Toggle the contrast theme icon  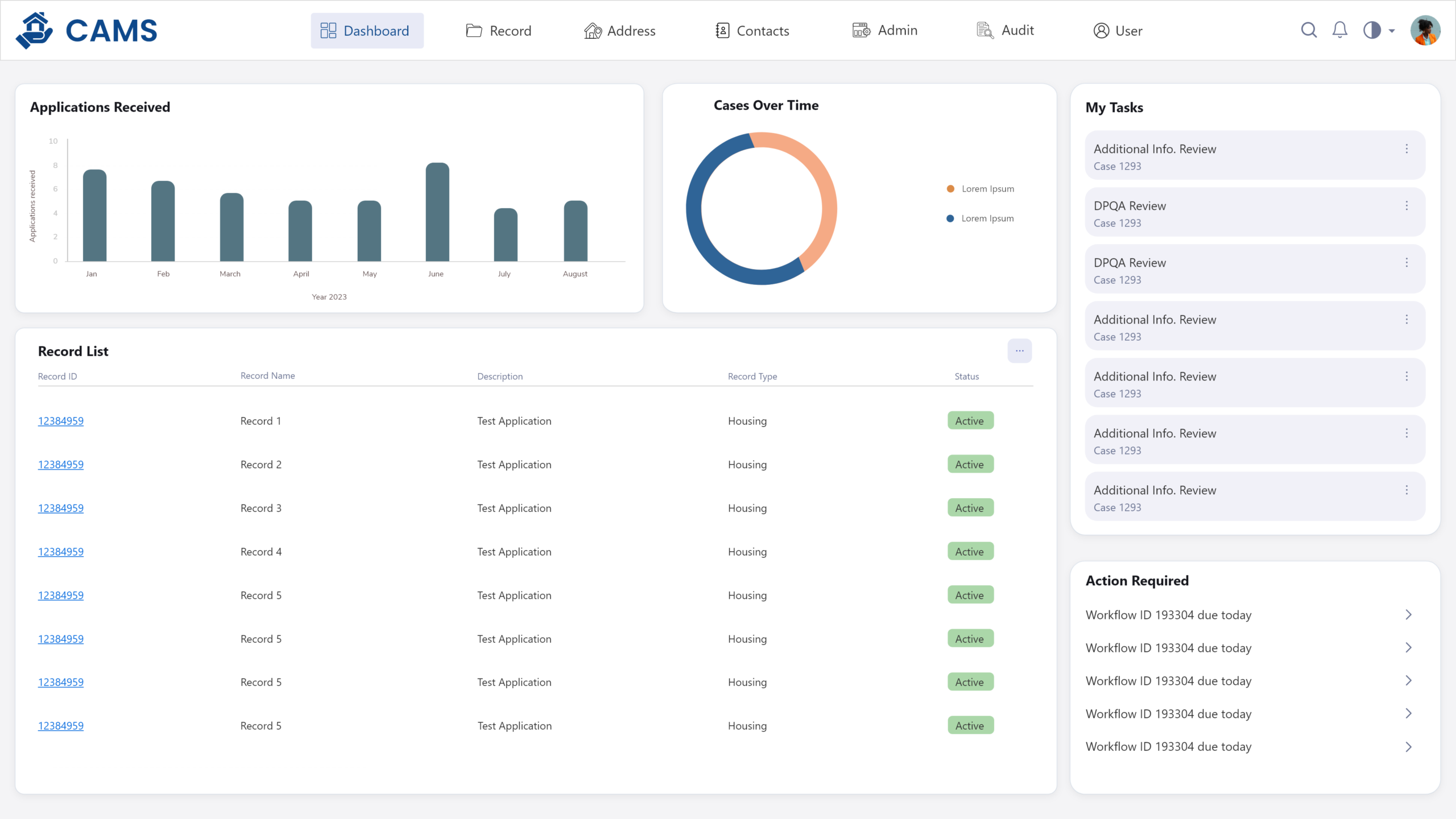1372,30
